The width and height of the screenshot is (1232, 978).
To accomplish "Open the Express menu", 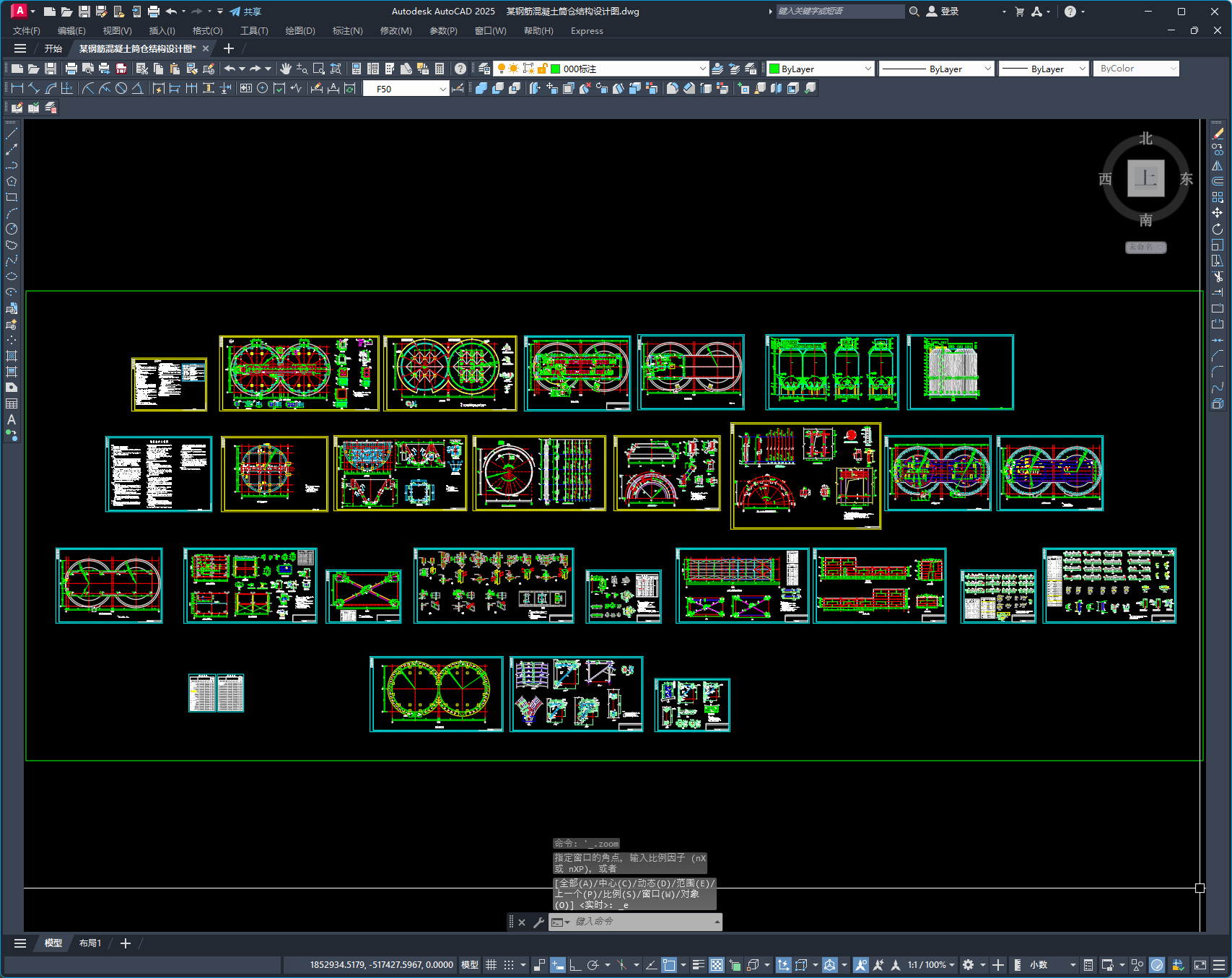I will [587, 30].
